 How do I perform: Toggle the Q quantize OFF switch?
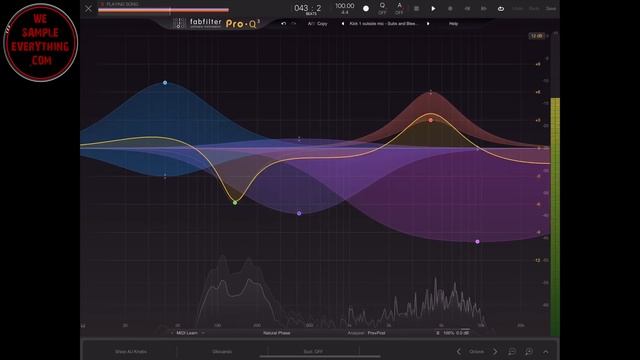(382, 8)
